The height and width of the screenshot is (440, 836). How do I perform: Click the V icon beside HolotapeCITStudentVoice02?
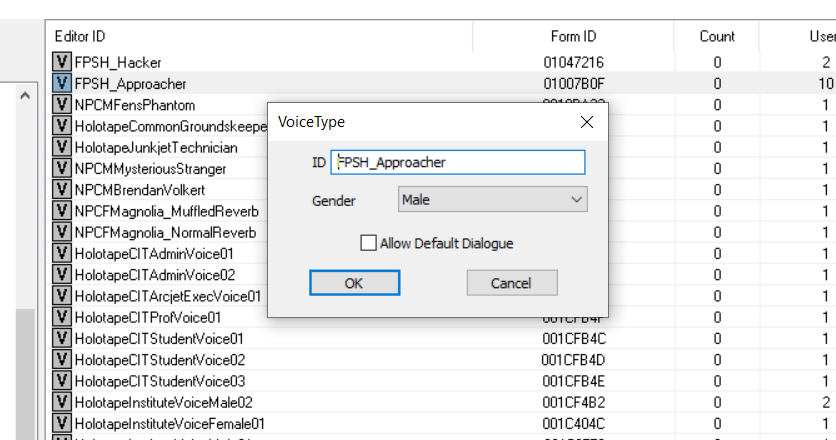pos(62,360)
